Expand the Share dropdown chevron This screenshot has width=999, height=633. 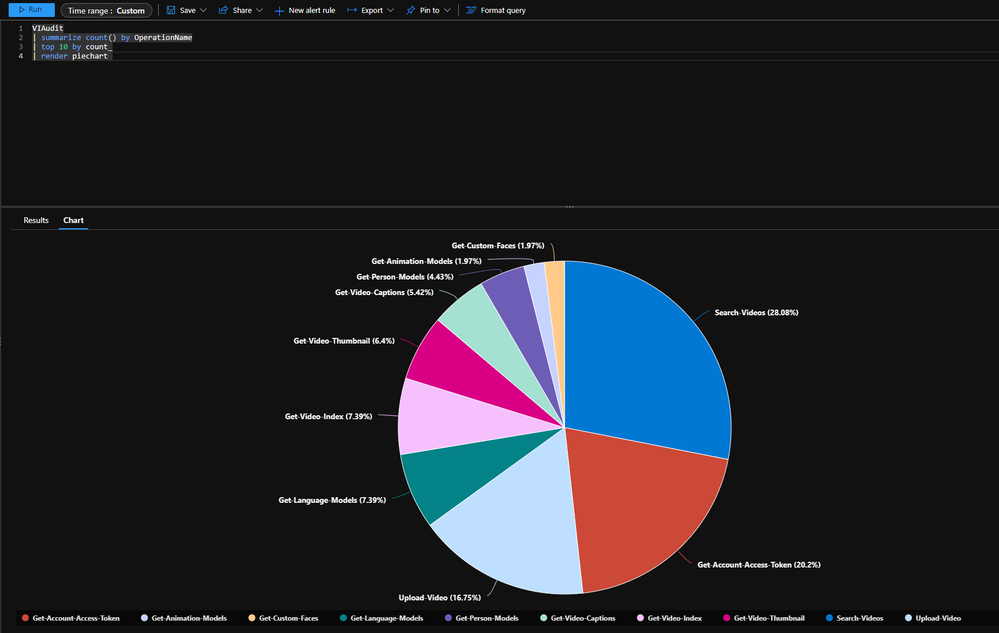pos(259,10)
